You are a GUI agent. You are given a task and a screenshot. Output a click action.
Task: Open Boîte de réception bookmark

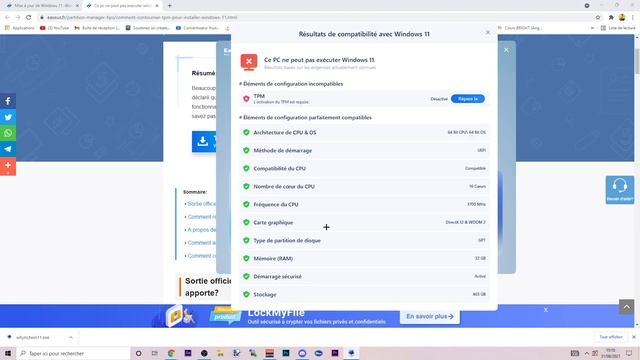tap(97, 28)
